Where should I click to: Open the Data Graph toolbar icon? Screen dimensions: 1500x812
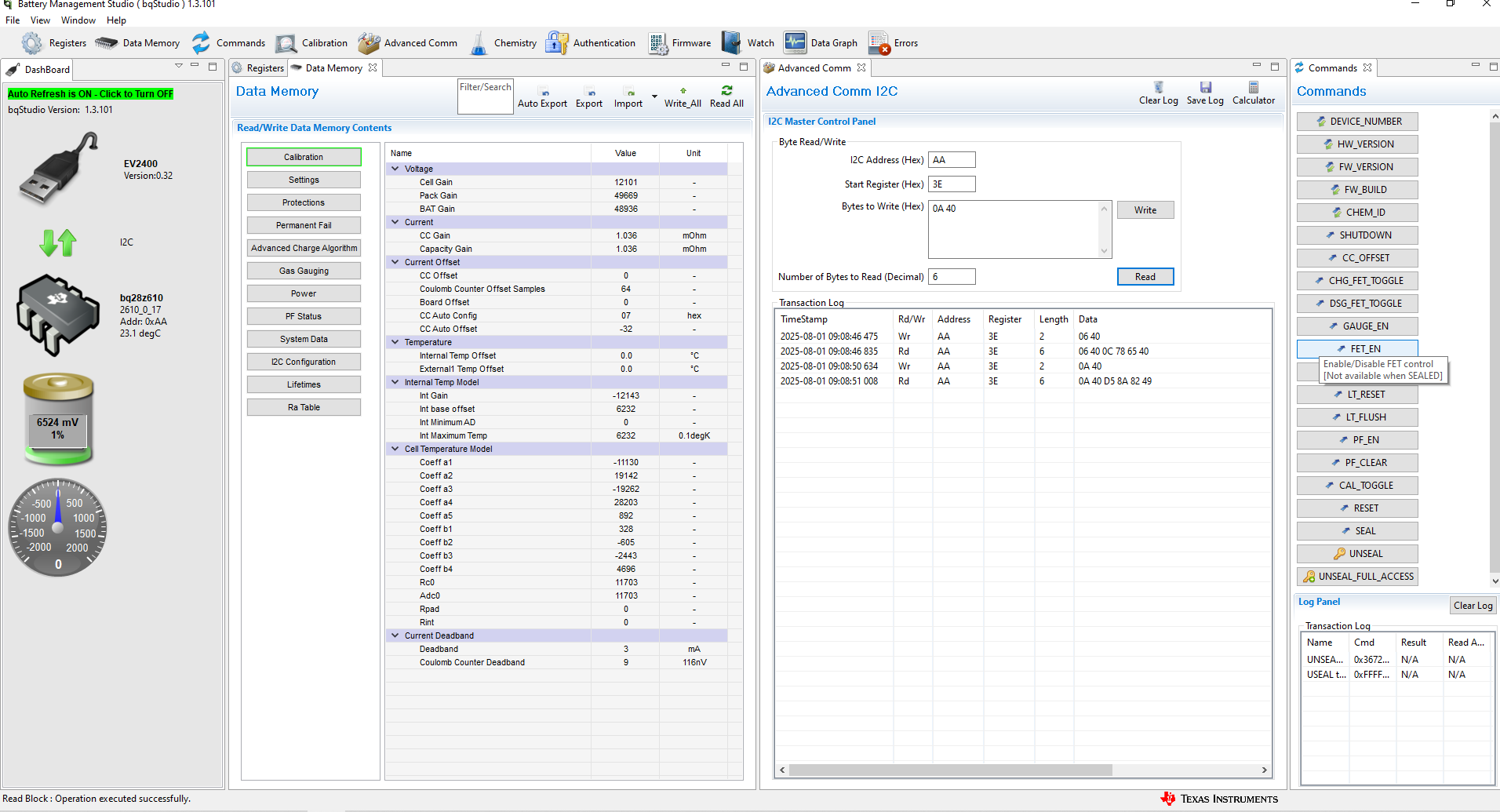coord(796,42)
